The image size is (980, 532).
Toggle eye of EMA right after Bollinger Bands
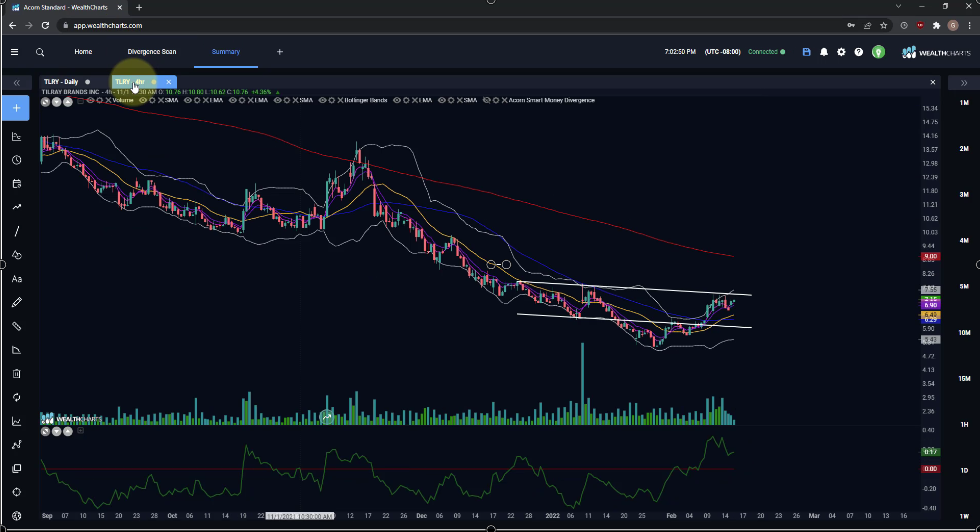pyautogui.click(x=398, y=100)
